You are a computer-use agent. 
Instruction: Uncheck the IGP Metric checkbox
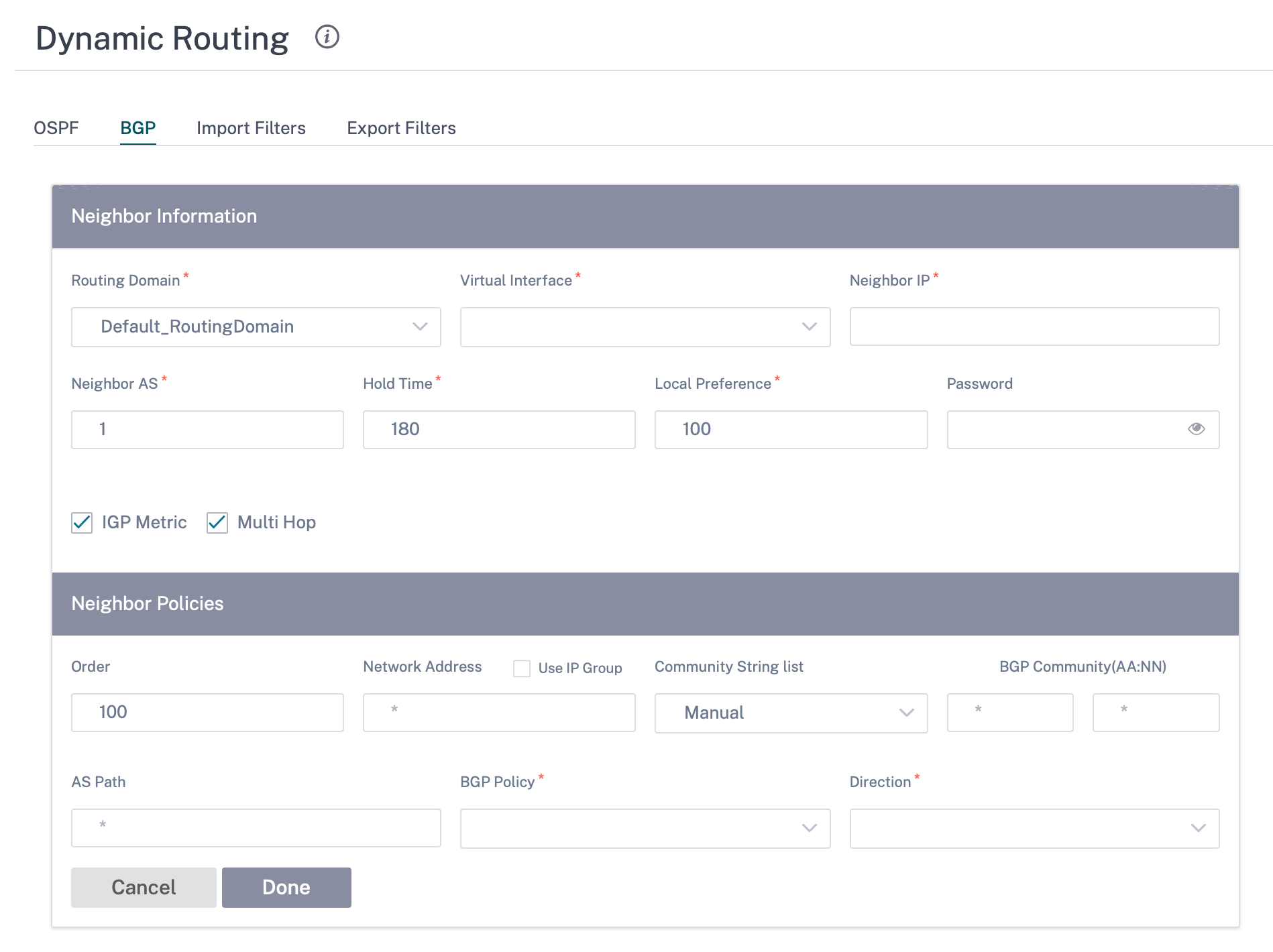coord(82,522)
